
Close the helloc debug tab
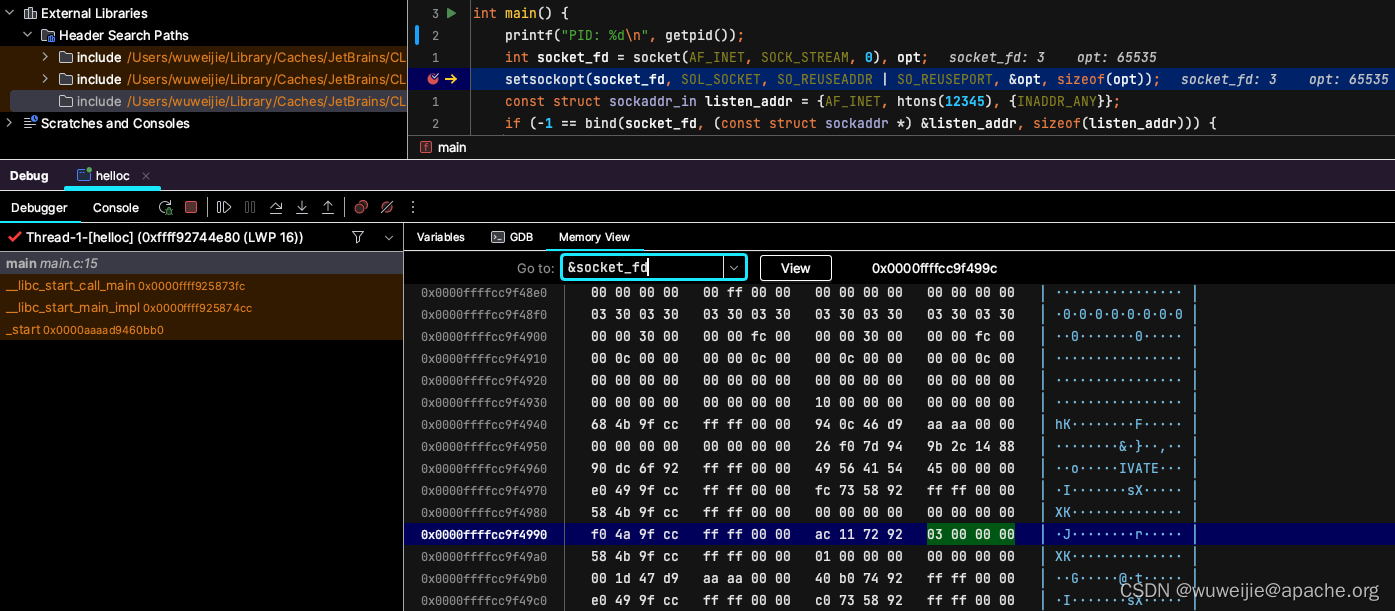146,175
